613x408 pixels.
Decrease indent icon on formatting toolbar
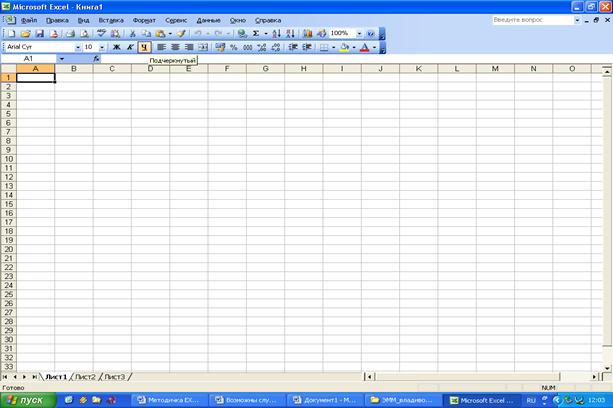click(x=293, y=47)
